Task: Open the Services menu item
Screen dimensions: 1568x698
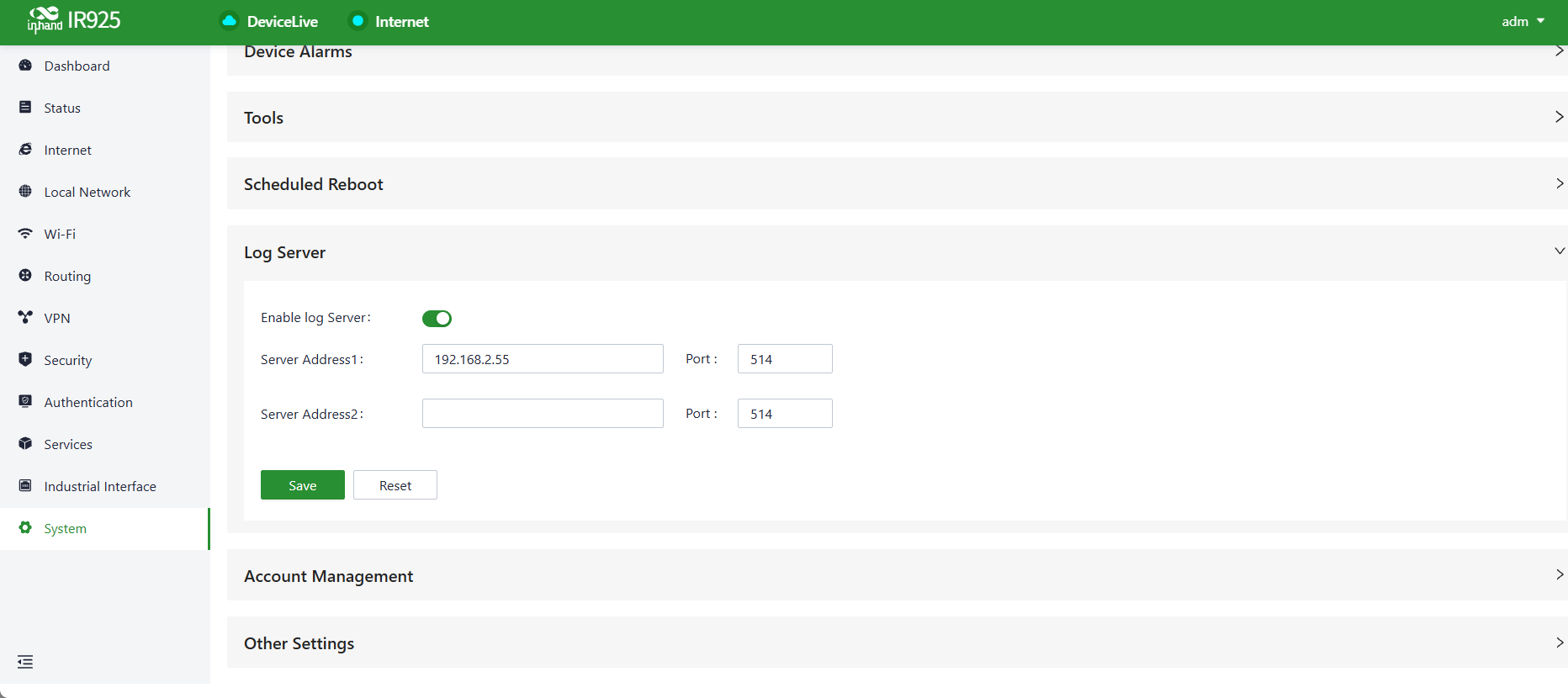Action: point(105,444)
